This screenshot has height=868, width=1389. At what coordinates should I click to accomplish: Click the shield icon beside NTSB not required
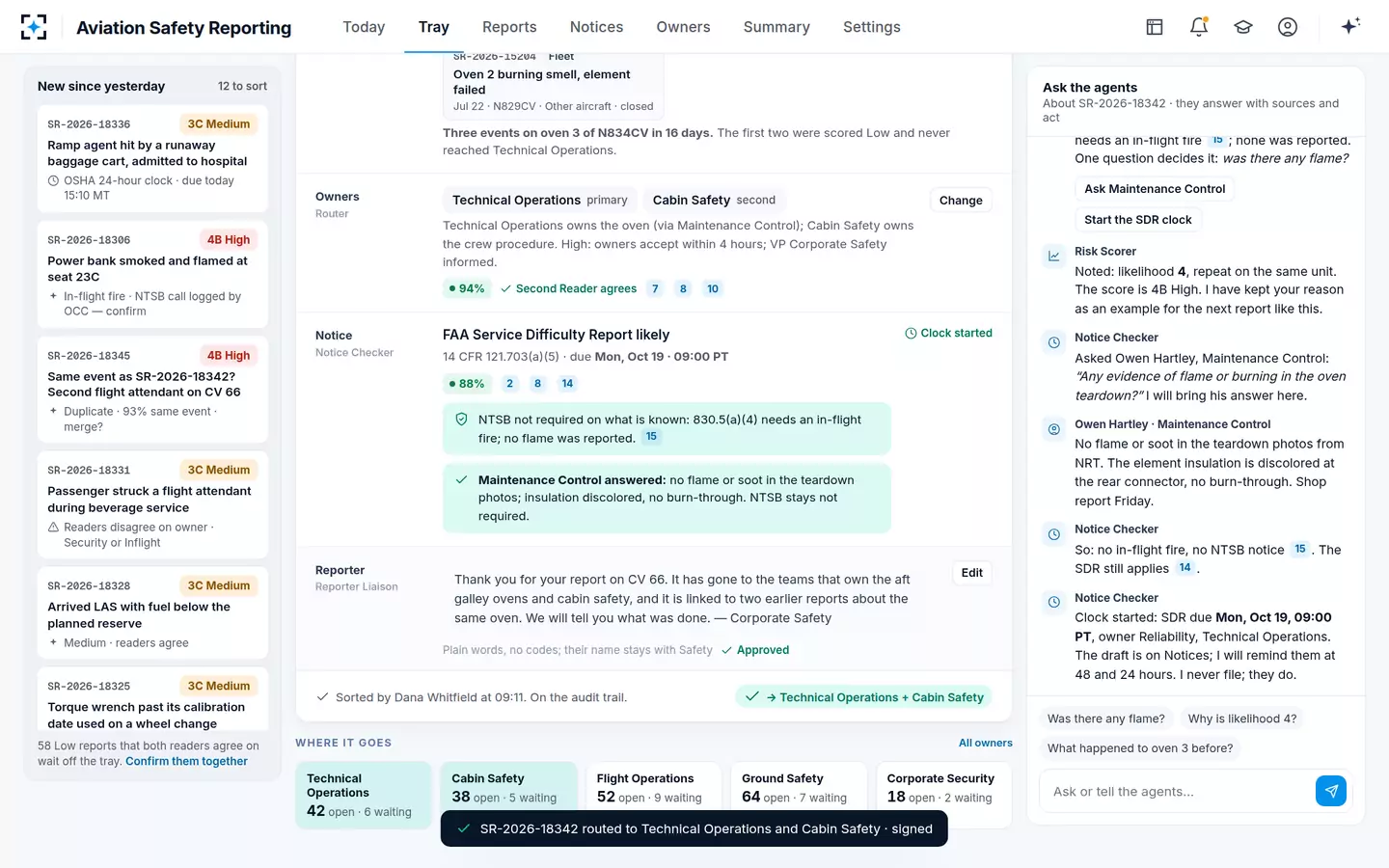[x=461, y=420]
